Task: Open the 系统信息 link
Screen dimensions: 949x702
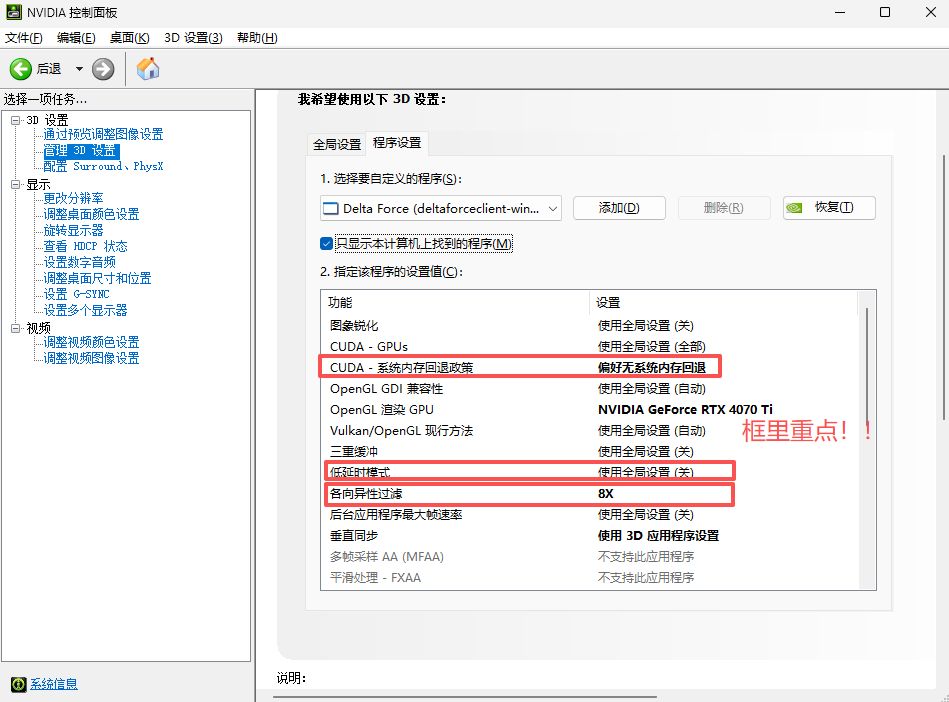Action: [x=54, y=684]
